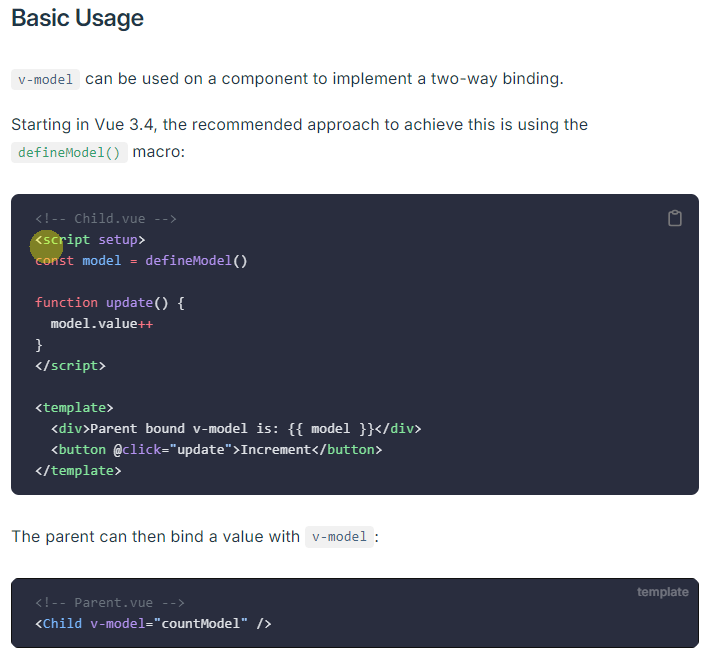The height and width of the screenshot is (669, 714).
Task: Click the '<!-- Parent.vue -->' comment line
Action: tap(110, 603)
